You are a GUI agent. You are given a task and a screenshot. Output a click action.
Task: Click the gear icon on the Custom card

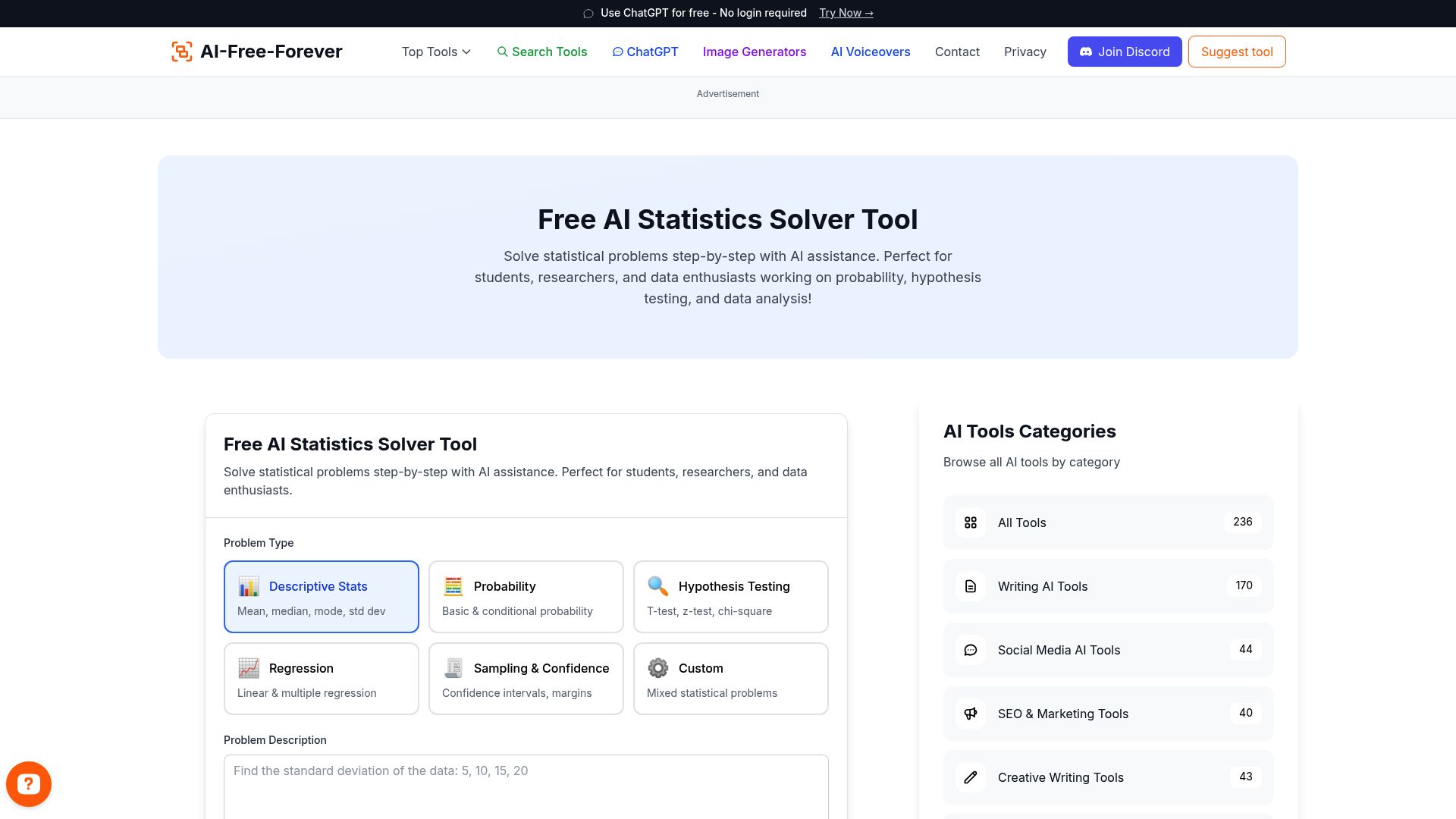tap(659, 668)
